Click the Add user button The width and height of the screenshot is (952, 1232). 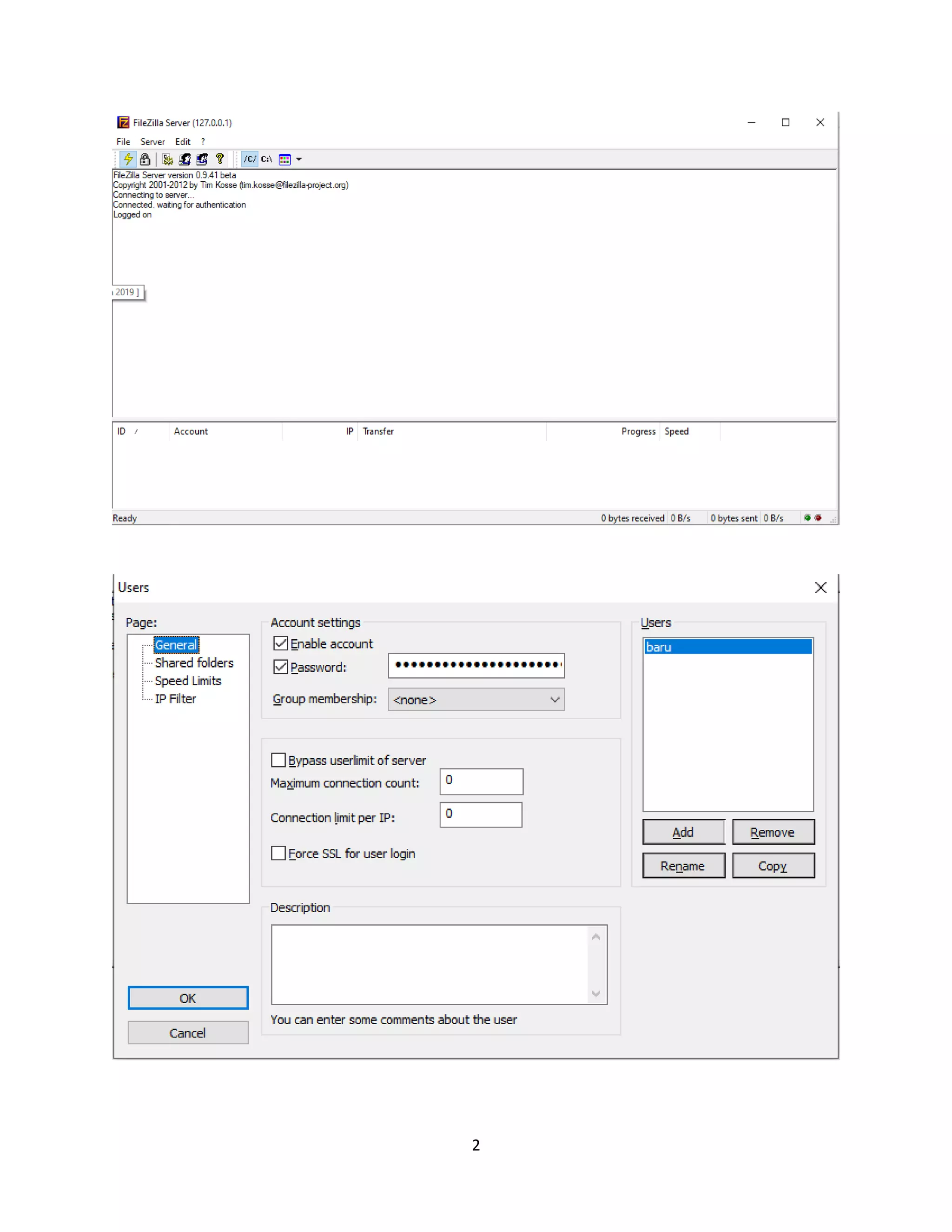683,832
